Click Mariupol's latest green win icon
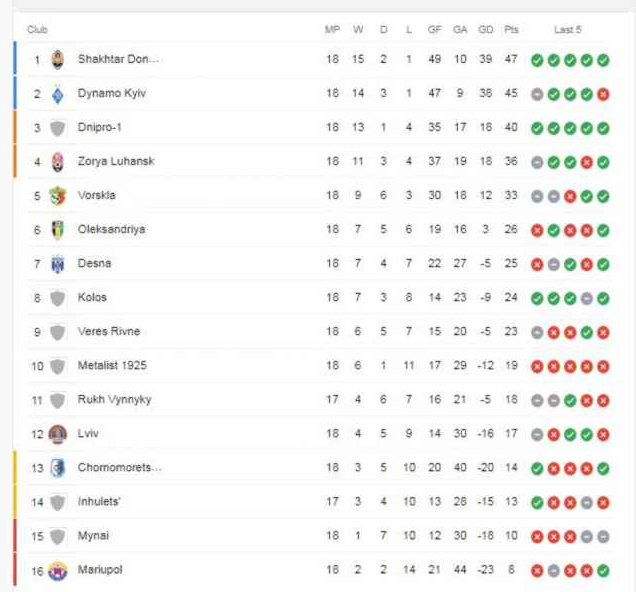The height and width of the screenshot is (592, 636). tap(603, 571)
